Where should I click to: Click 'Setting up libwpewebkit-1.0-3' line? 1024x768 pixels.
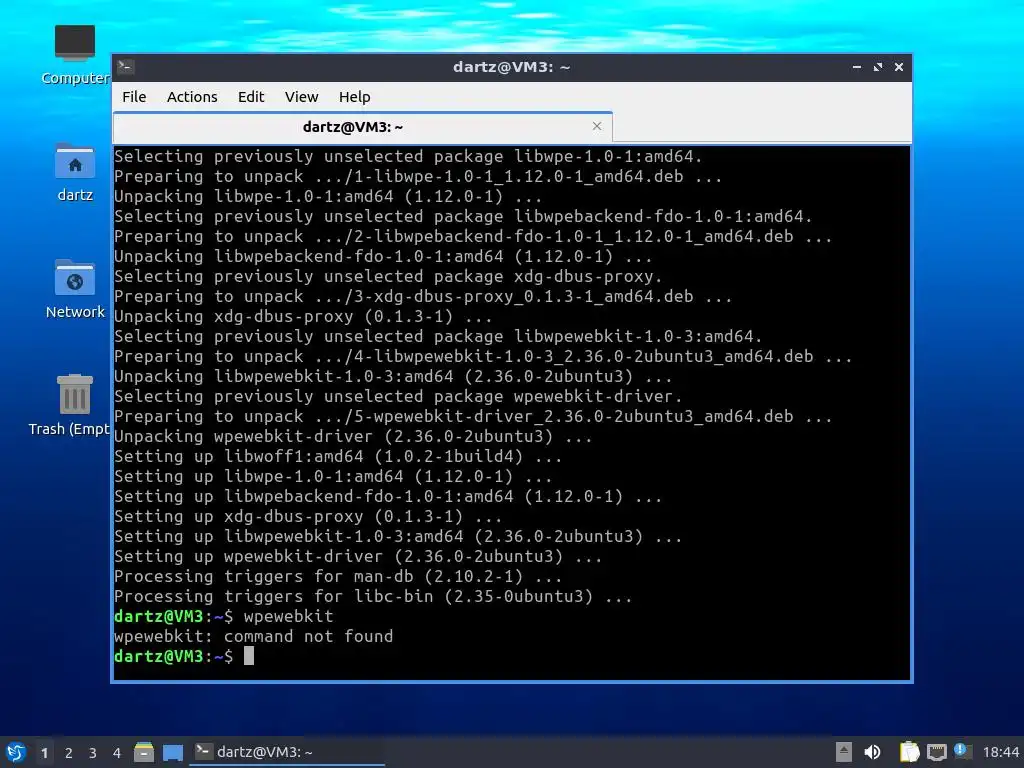pos(398,536)
